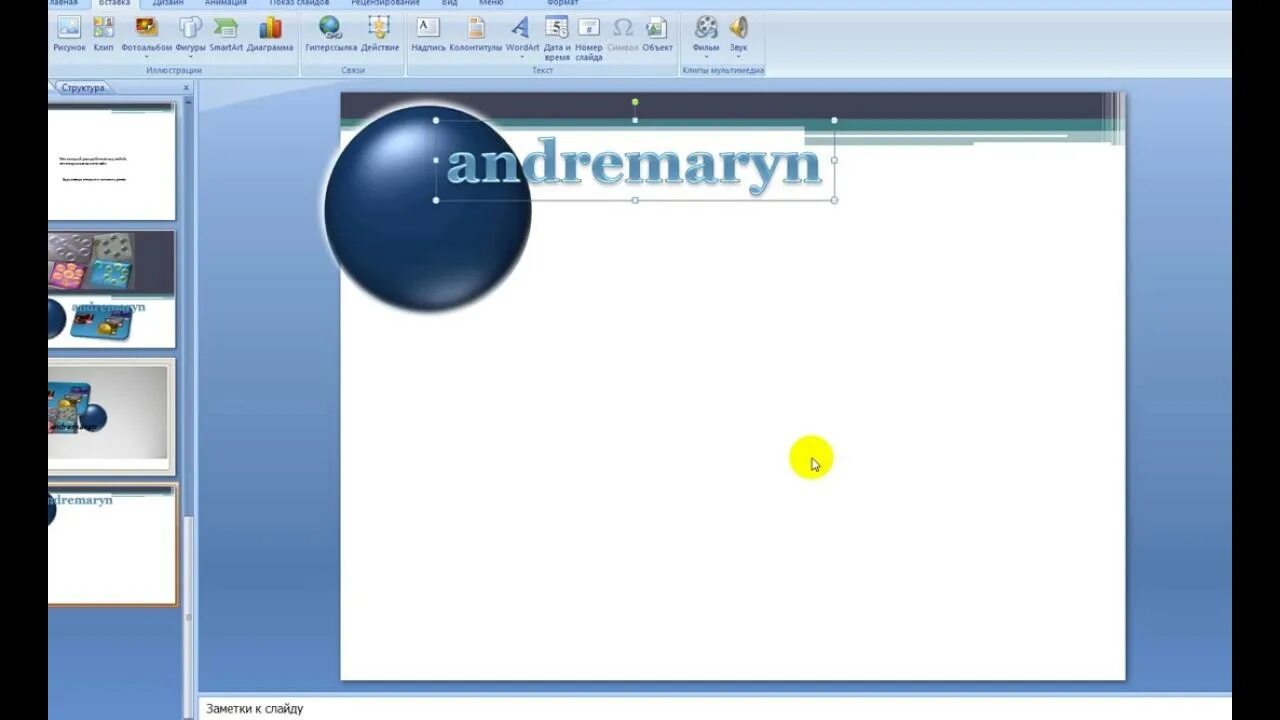1280x720 pixels.
Task: Select the gray slide thumbnail with sphere
Action: pyautogui.click(x=111, y=415)
